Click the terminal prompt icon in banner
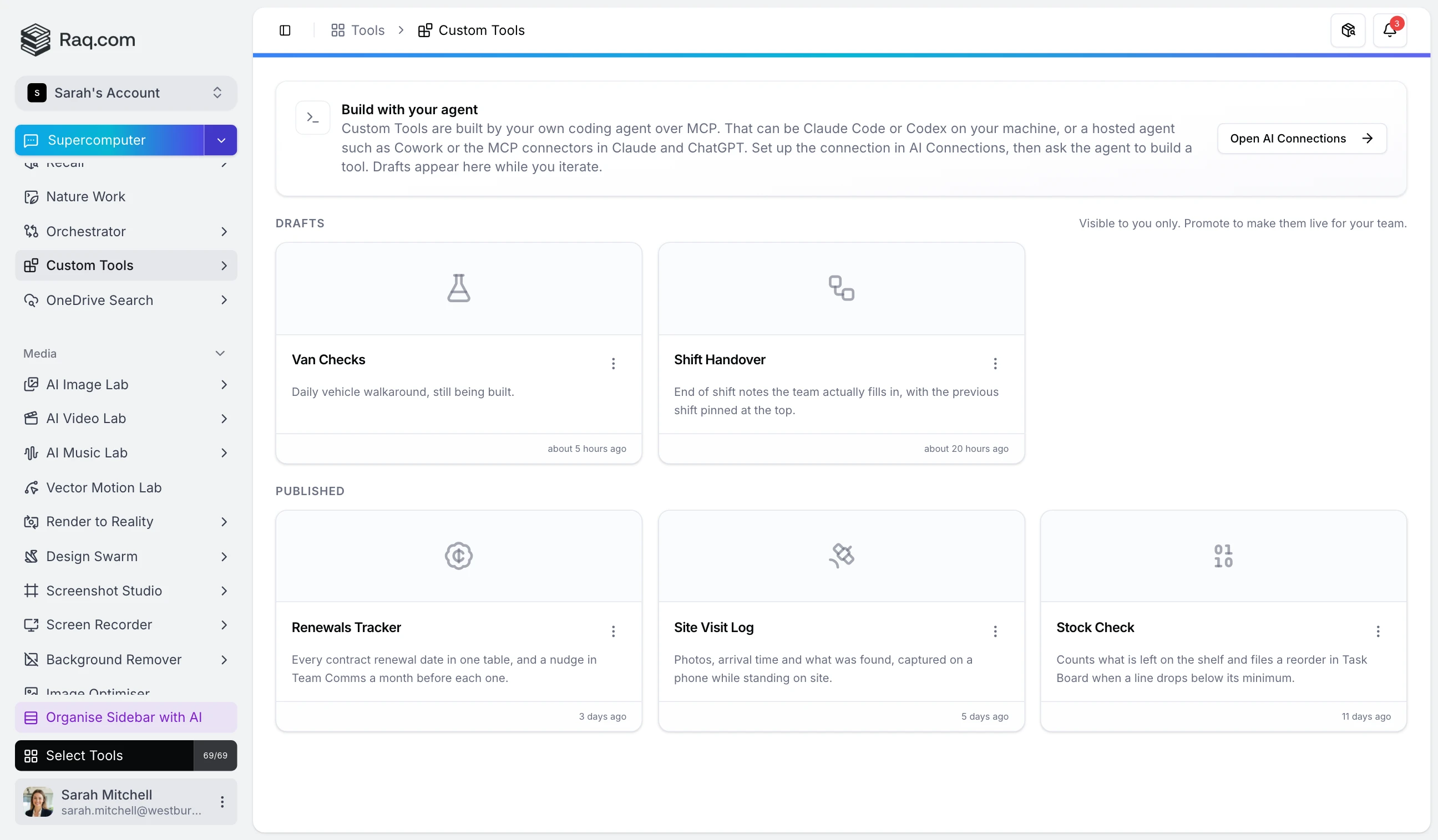The height and width of the screenshot is (840, 1438). pos(313,118)
